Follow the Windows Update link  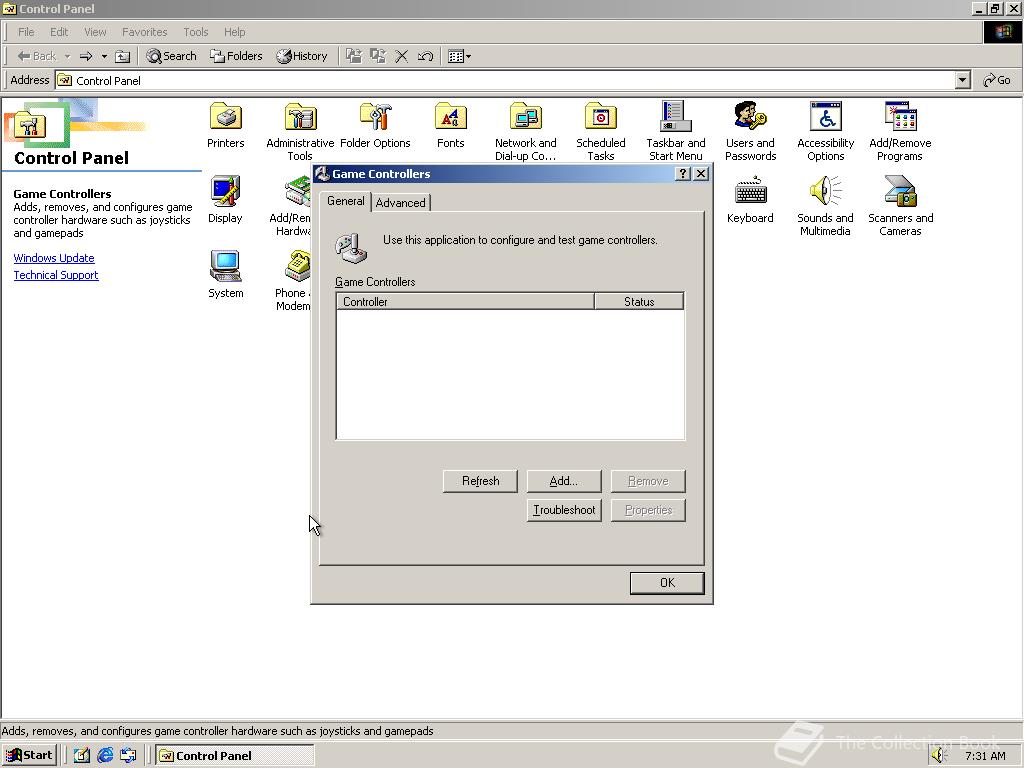click(x=53, y=258)
